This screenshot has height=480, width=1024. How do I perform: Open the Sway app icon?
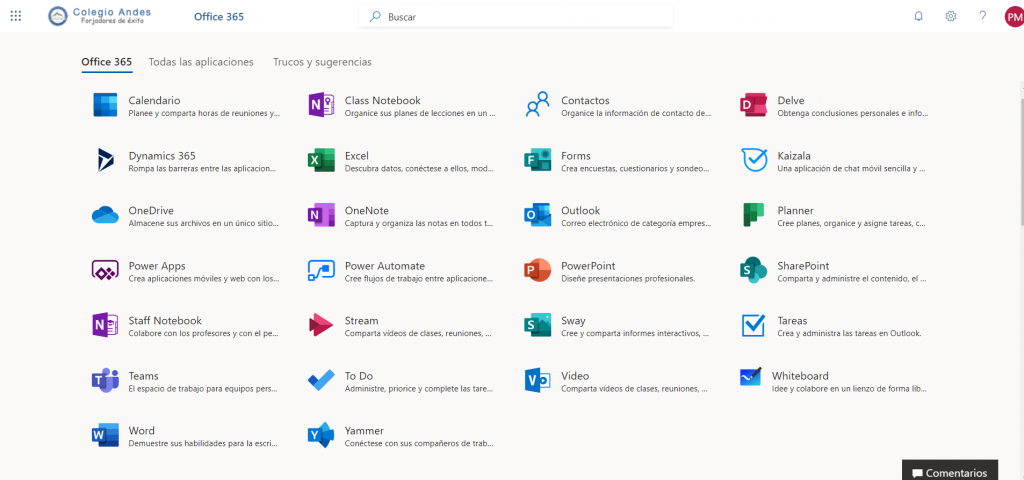click(x=537, y=325)
